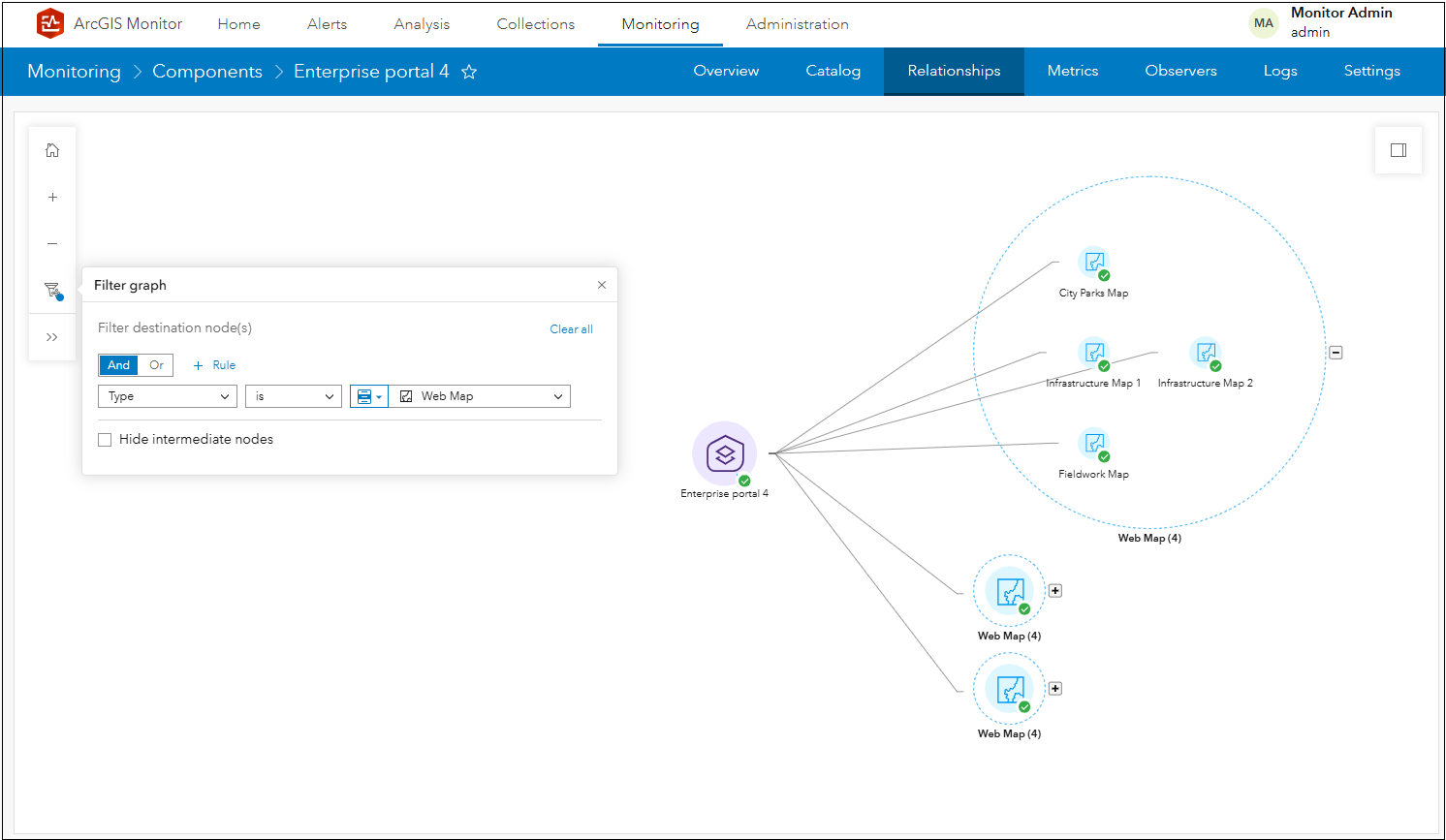Click the Enterprise portal 4 breadcrumb title
1446x840 pixels.
coord(371,72)
